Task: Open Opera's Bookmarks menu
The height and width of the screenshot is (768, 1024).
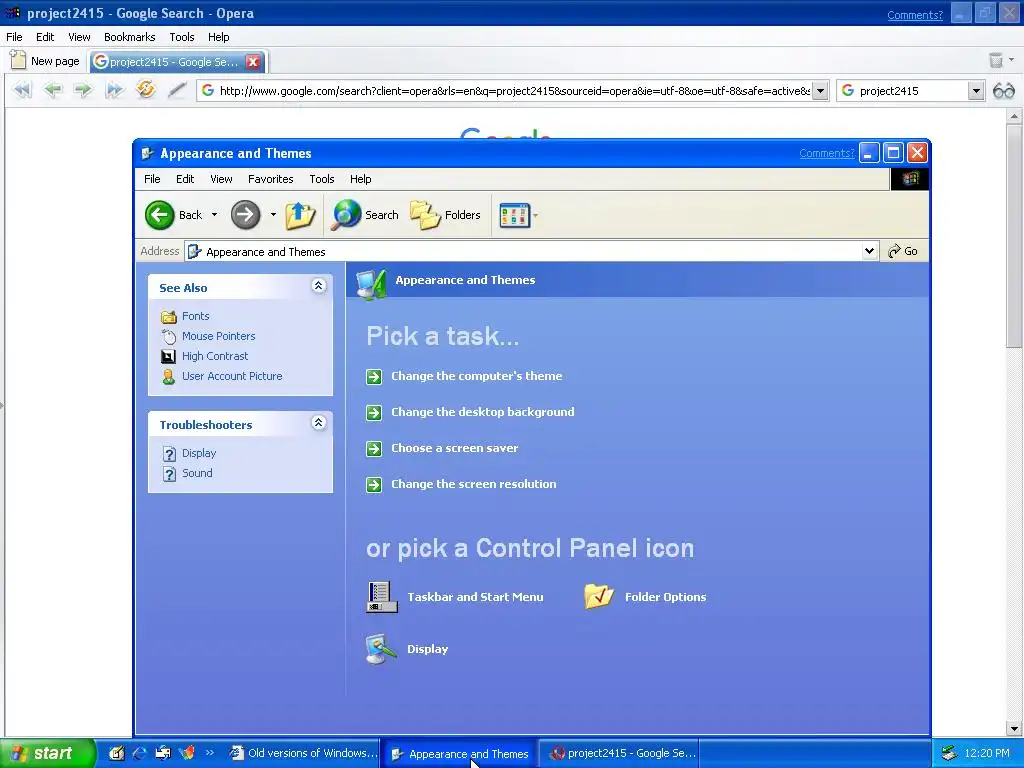Action: (x=129, y=37)
